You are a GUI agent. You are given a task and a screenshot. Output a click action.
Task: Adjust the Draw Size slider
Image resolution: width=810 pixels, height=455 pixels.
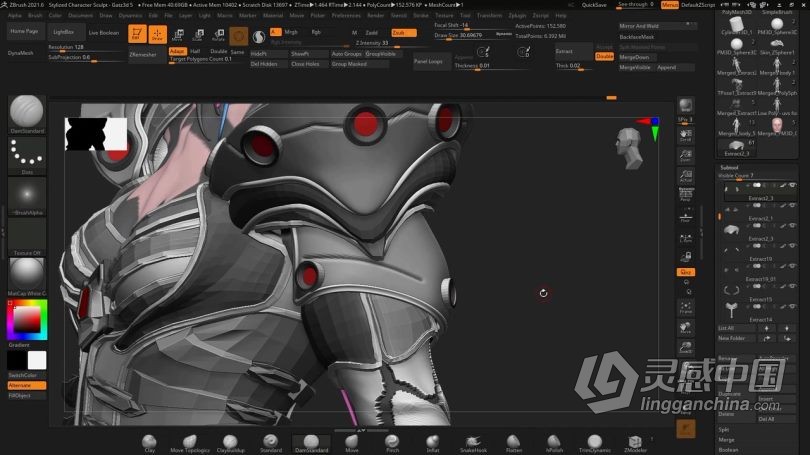click(473, 36)
